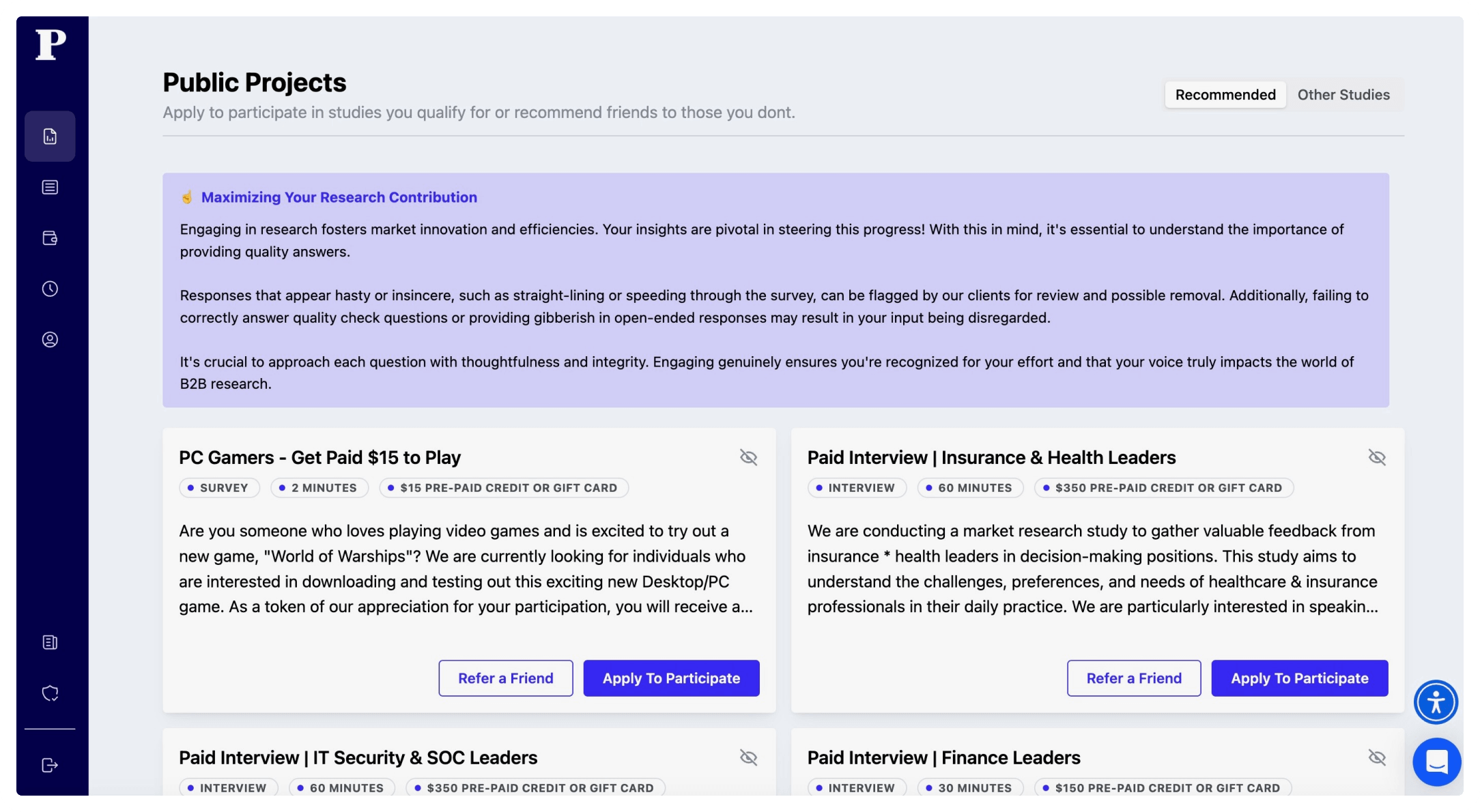Open the user profile icon in sidebar
1480x812 pixels.
50,340
